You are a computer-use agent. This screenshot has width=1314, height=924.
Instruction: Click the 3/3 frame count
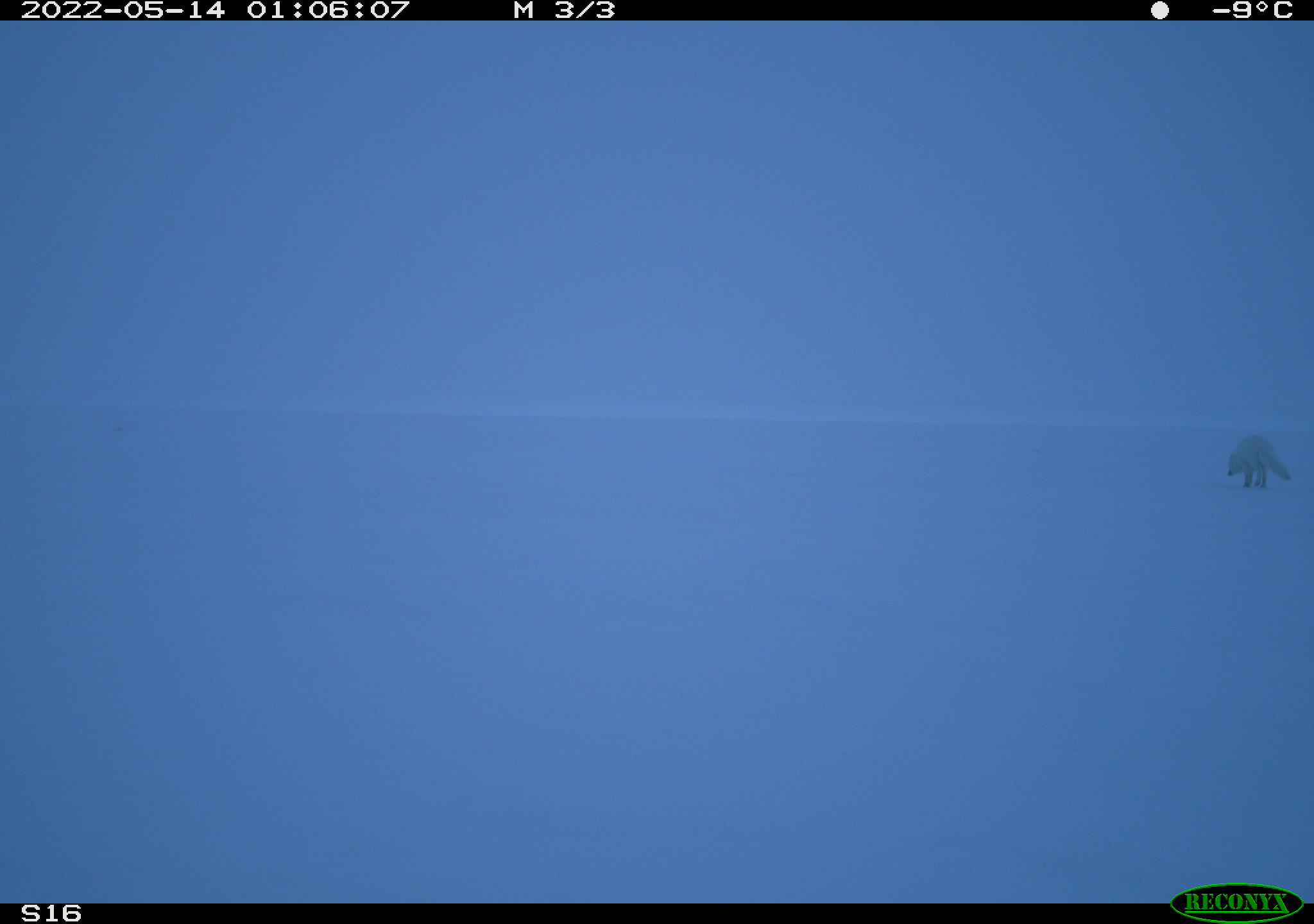584,10
